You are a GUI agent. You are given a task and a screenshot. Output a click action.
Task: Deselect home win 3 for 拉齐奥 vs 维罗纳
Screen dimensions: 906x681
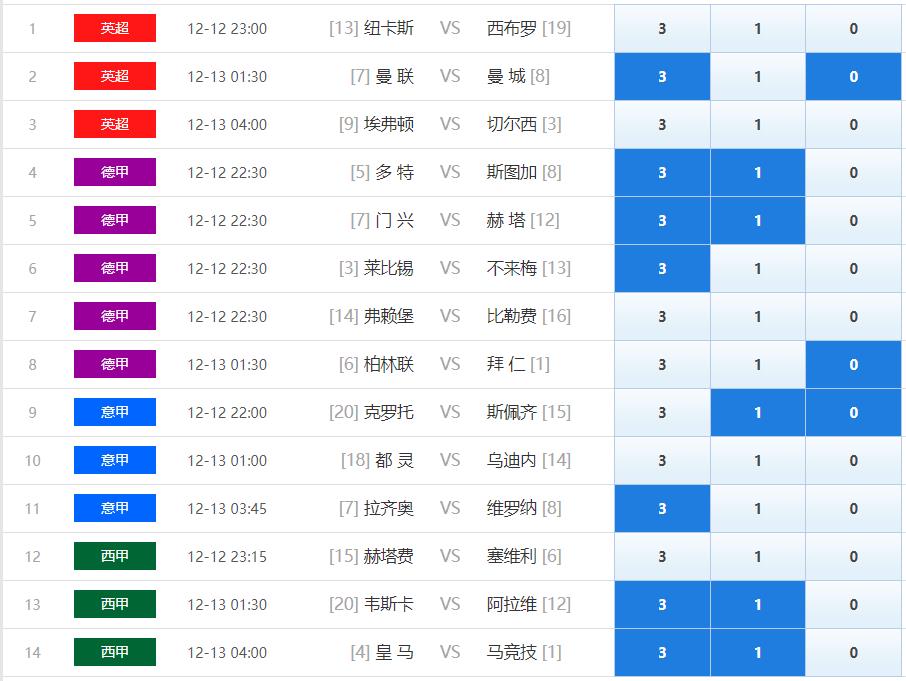tap(662, 508)
